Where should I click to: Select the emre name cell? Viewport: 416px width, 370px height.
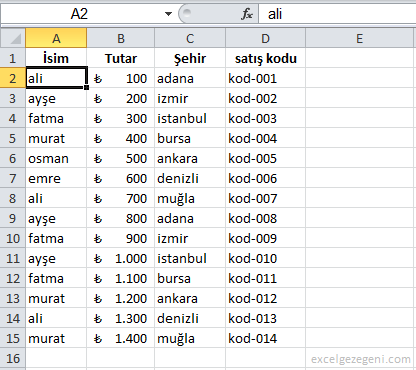[56, 178]
